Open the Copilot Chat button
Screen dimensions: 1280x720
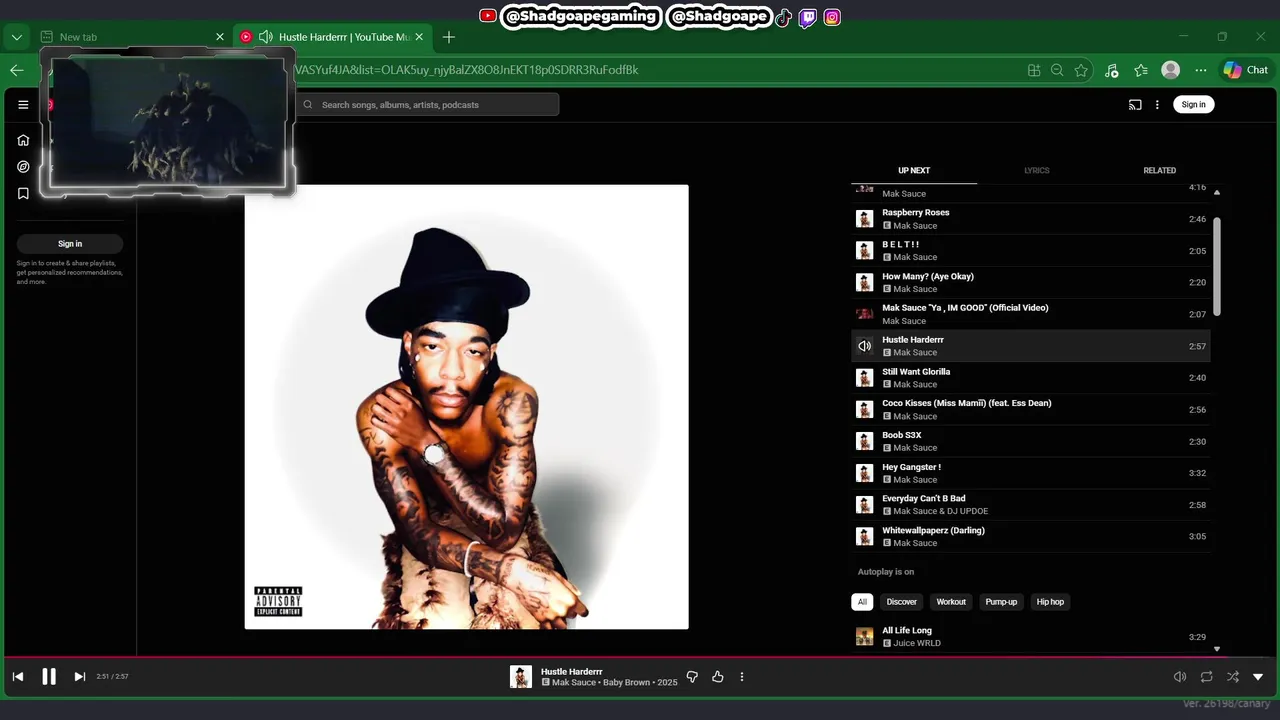(1246, 70)
